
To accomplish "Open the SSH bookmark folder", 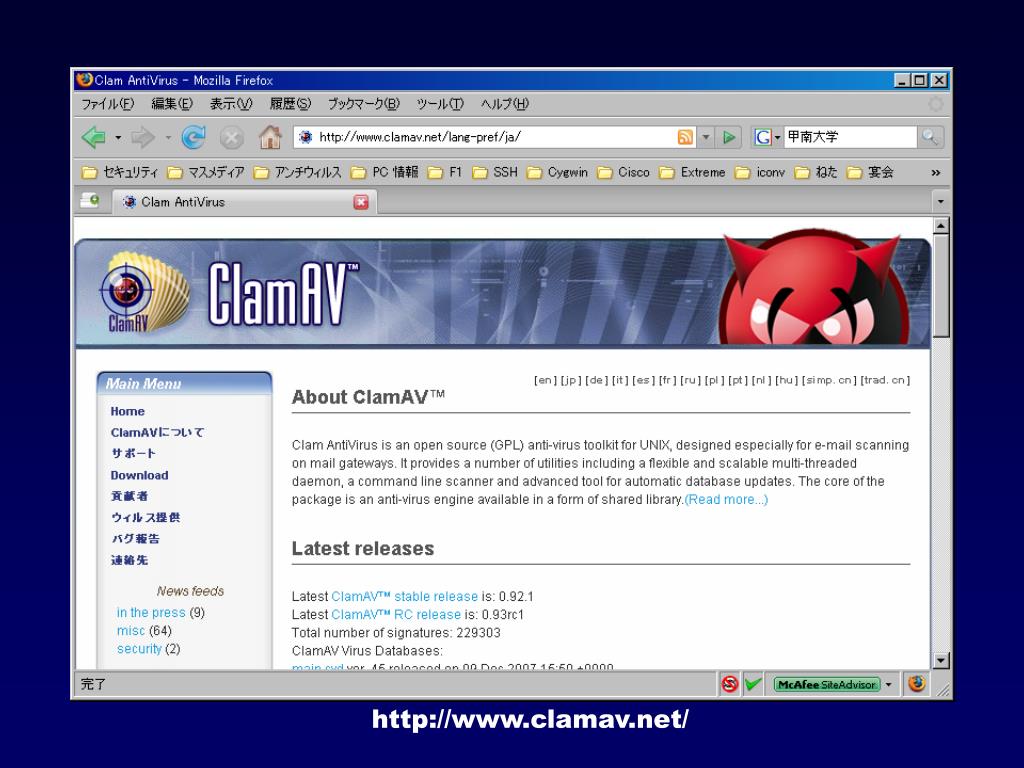I will [x=495, y=172].
